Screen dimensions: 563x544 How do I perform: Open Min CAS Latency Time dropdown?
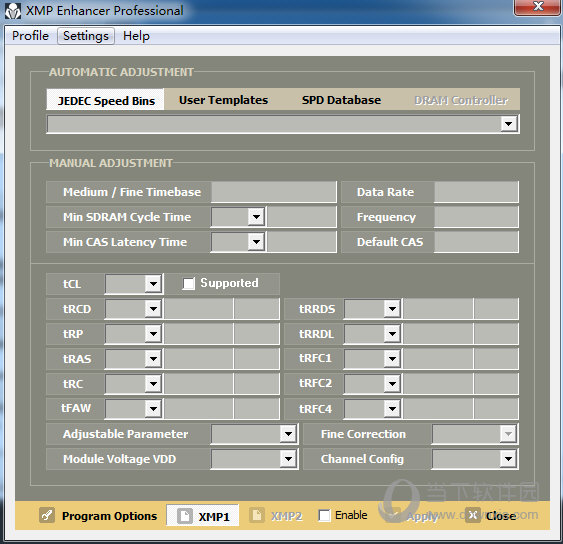(256, 242)
